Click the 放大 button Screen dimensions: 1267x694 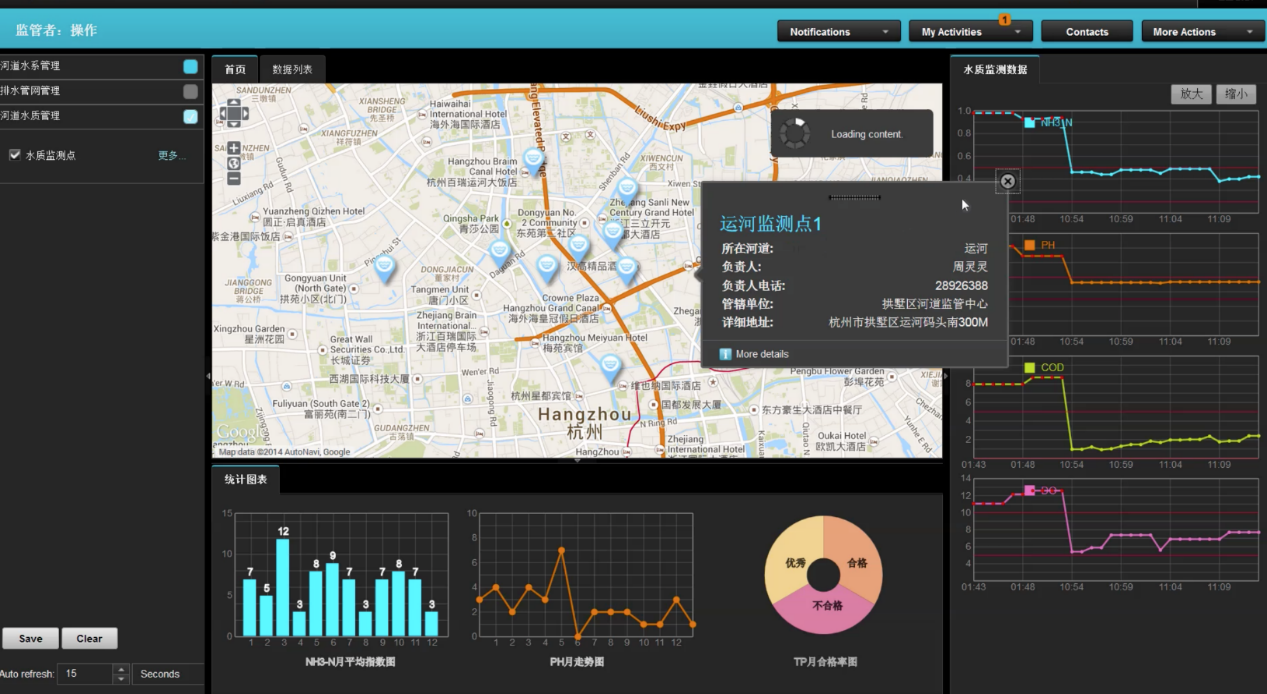(x=1192, y=94)
